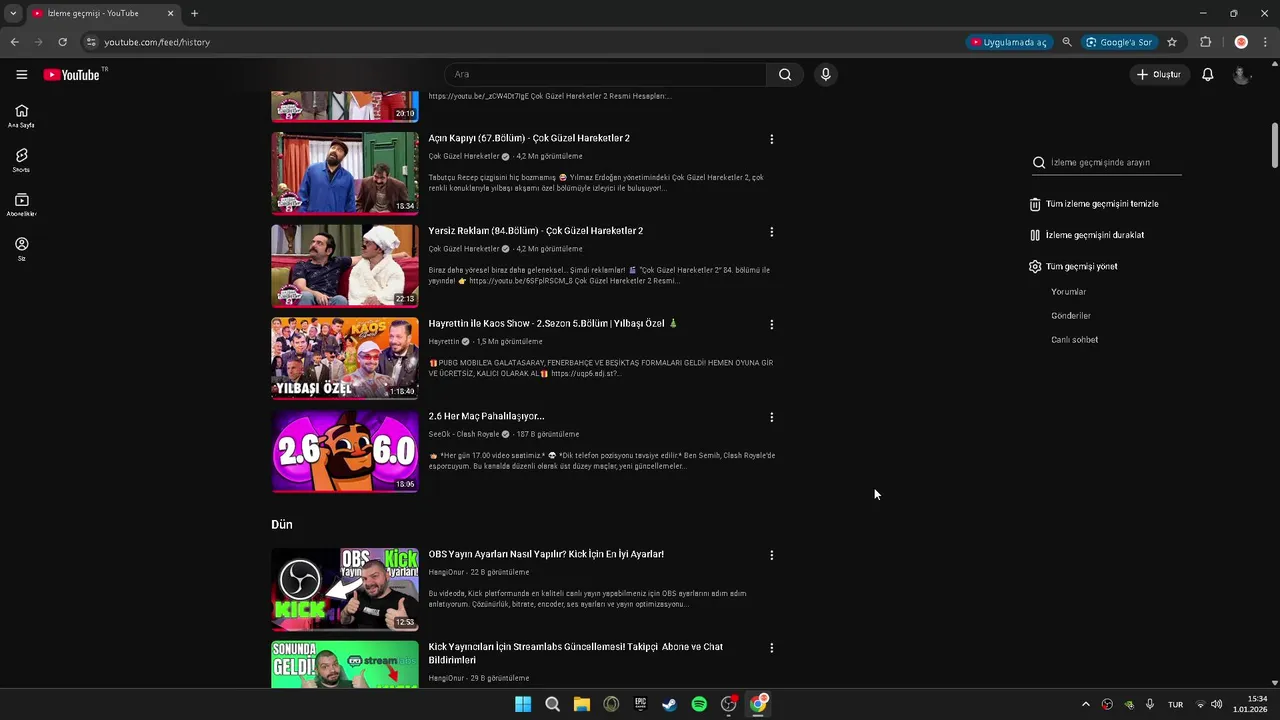This screenshot has height=720, width=1280.
Task: Open options menu for Açın Kapıyı video
Action: [x=771, y=139]
